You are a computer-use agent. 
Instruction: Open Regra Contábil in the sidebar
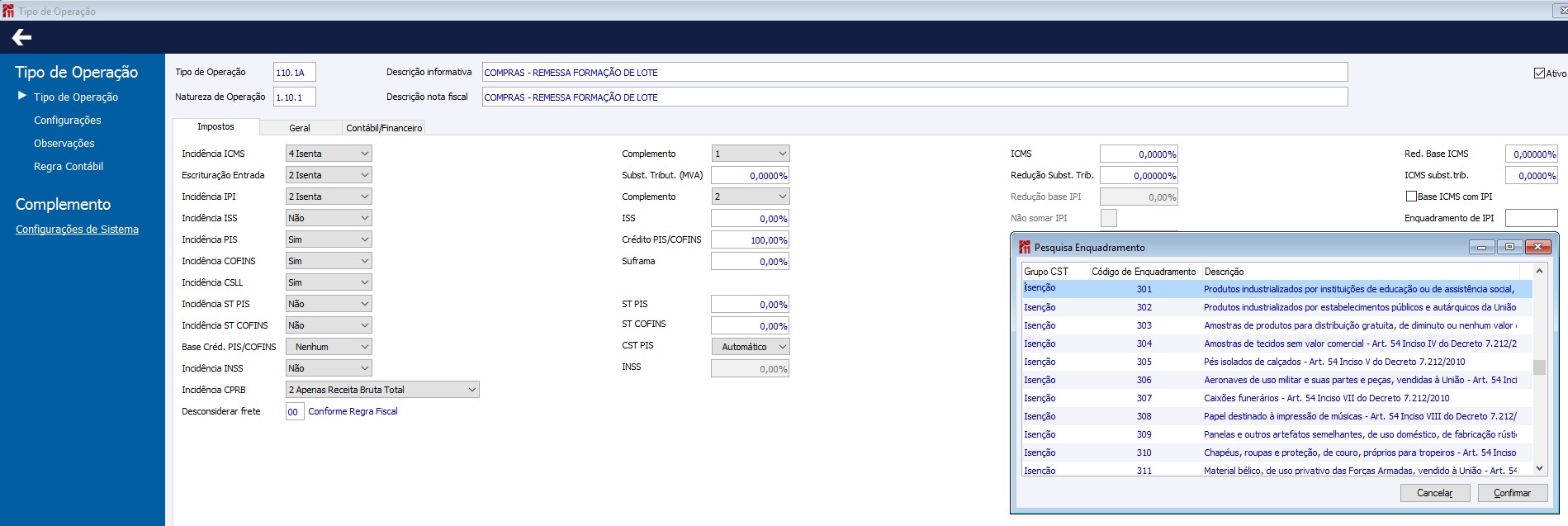(69, 166)
